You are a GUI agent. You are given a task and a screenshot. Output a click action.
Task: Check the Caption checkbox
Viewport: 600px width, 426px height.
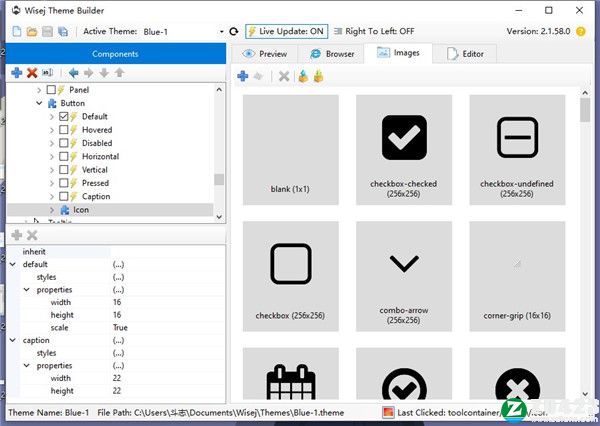(x=64, y=196)
